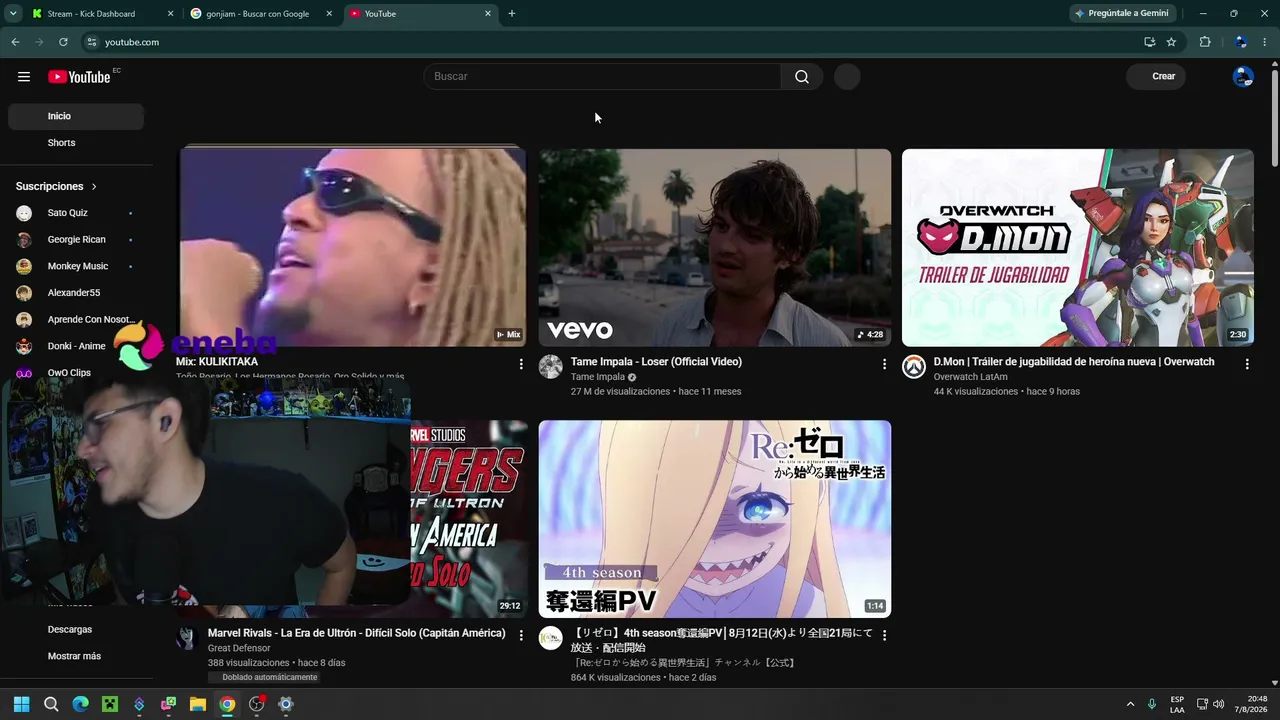Open the Chrome profile avatar in toolbar

click(1241, 42)
